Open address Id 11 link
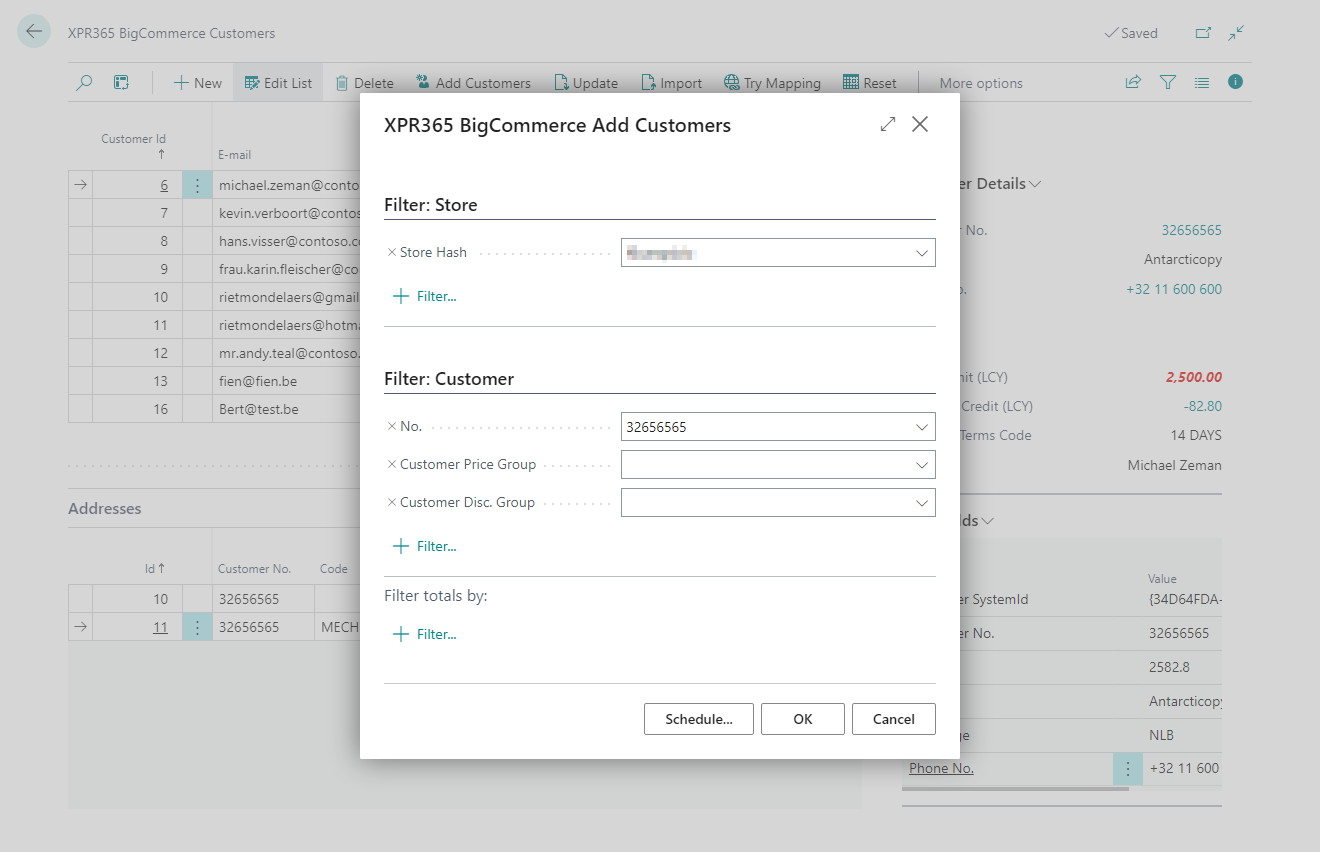 click(x=160, y=627)
